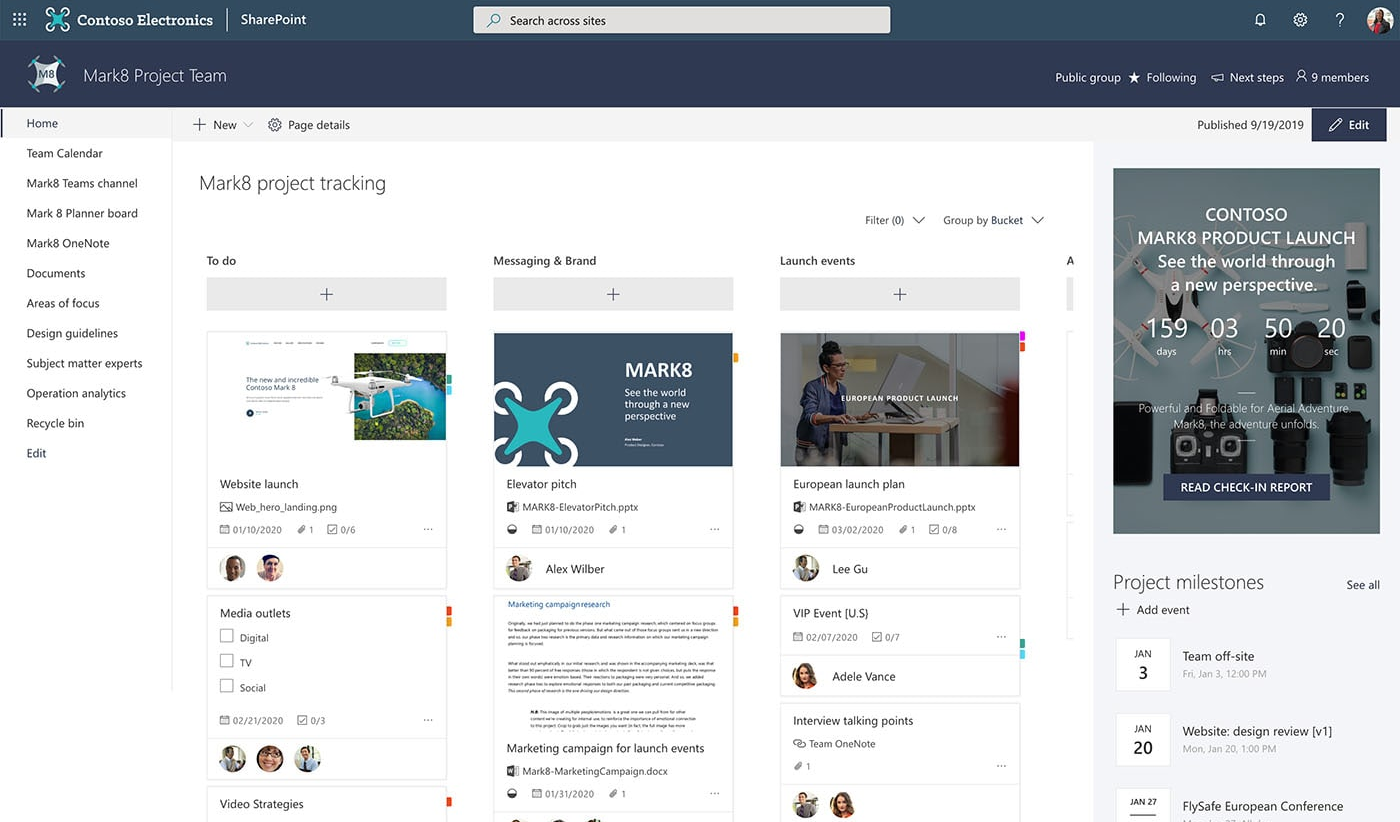Expand the Filter (0) dropdown

(x=895, y=220)
